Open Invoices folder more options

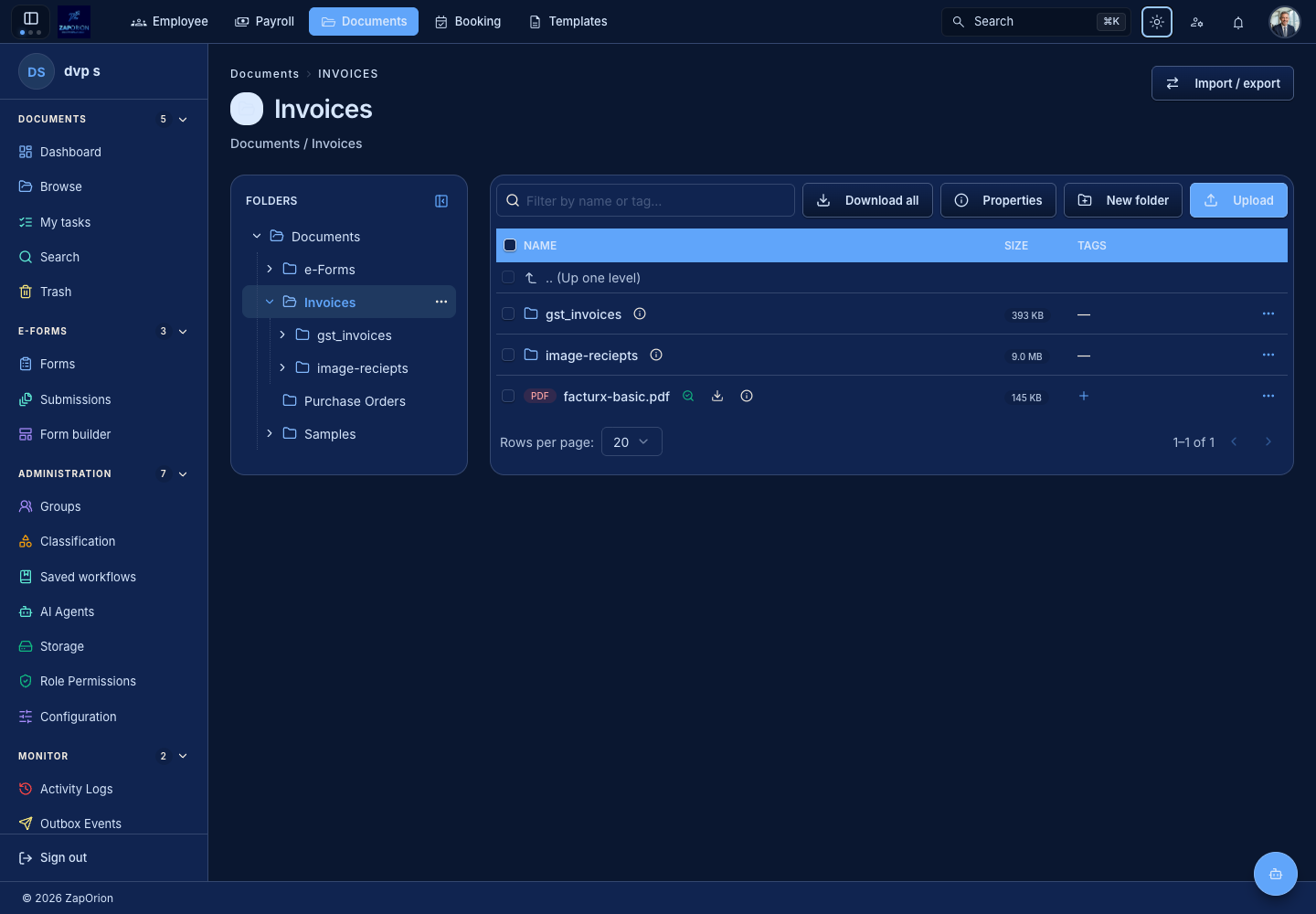click(x=441, y=302)
